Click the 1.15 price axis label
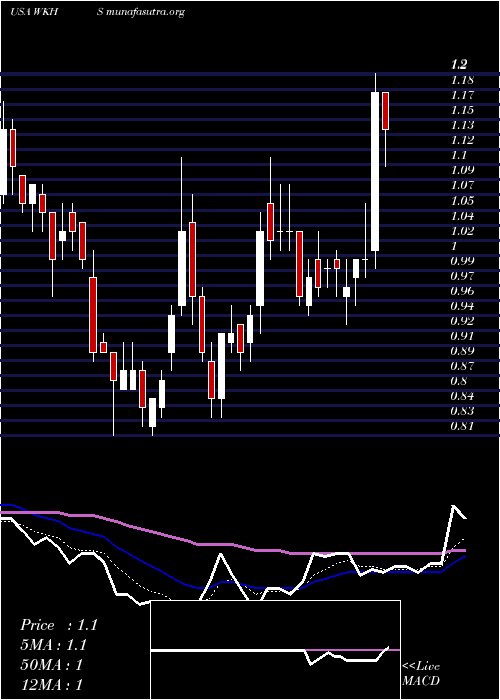The width and height of the screenshot is (500, 700). tap(462, 110)
